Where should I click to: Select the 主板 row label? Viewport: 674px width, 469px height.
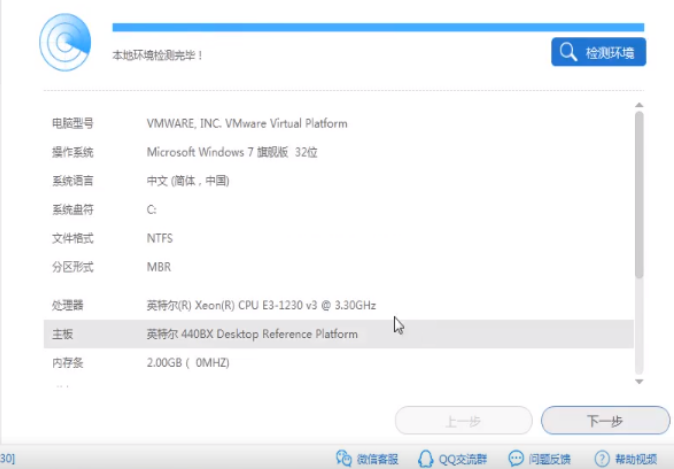coord(63,334)
